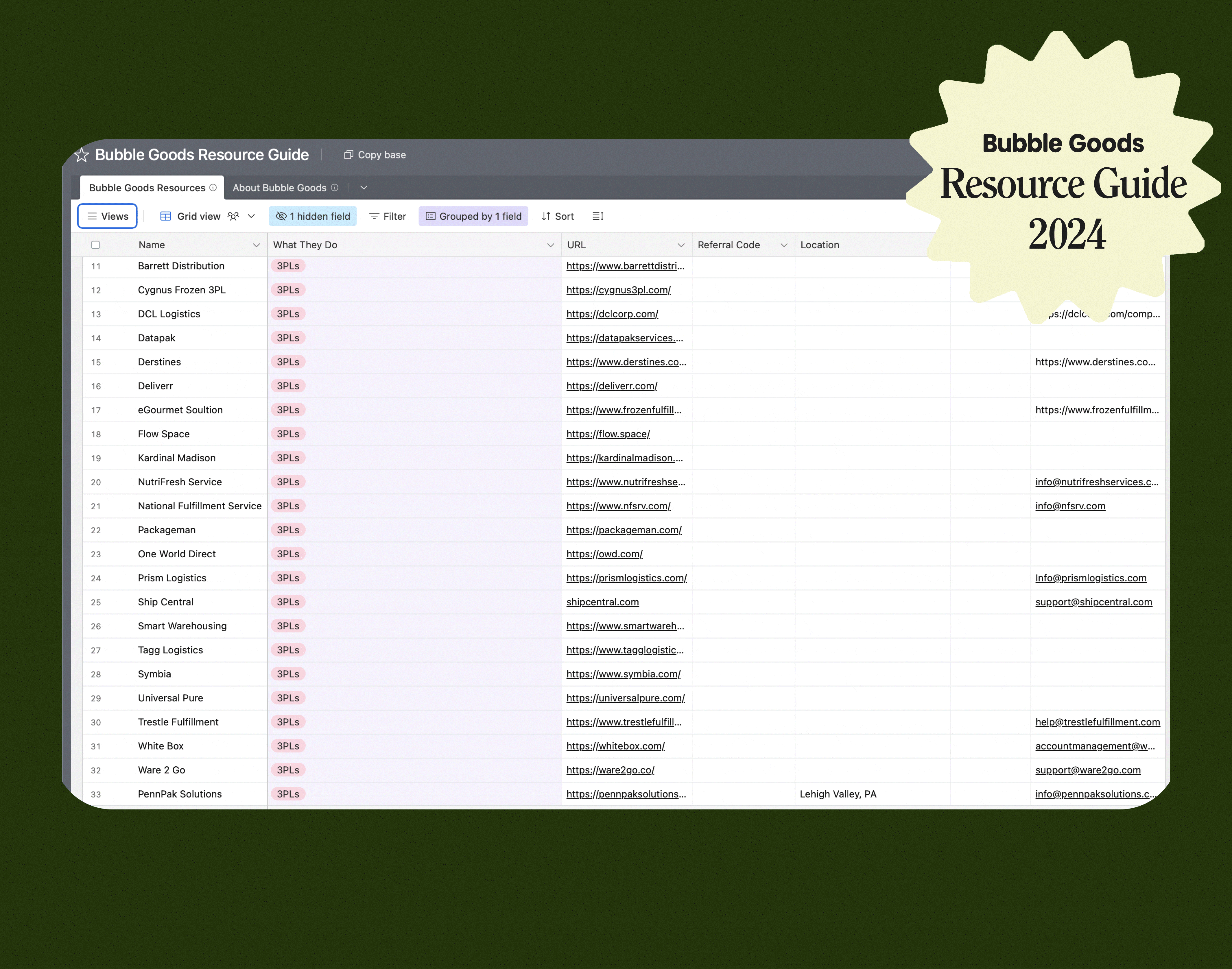This screenshot has height=969, width=1232.
Task: Open the barrettdistri... URL link
Action: pos(625,266)
